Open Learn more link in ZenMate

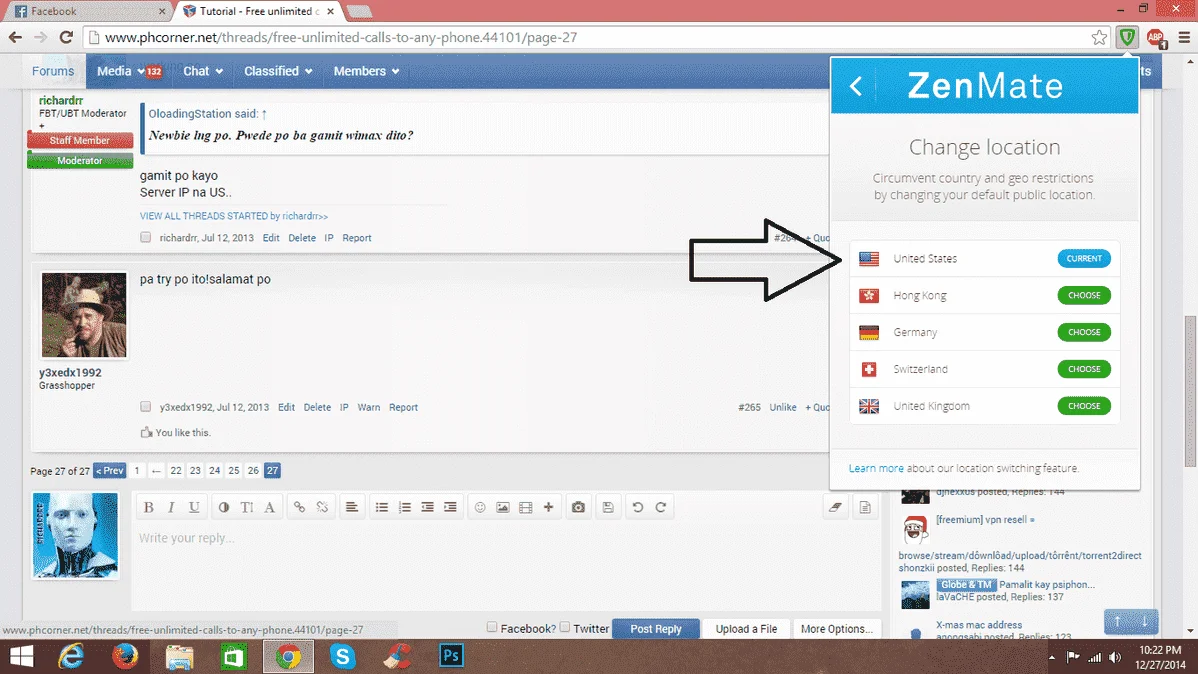click(x=876, y=468)
